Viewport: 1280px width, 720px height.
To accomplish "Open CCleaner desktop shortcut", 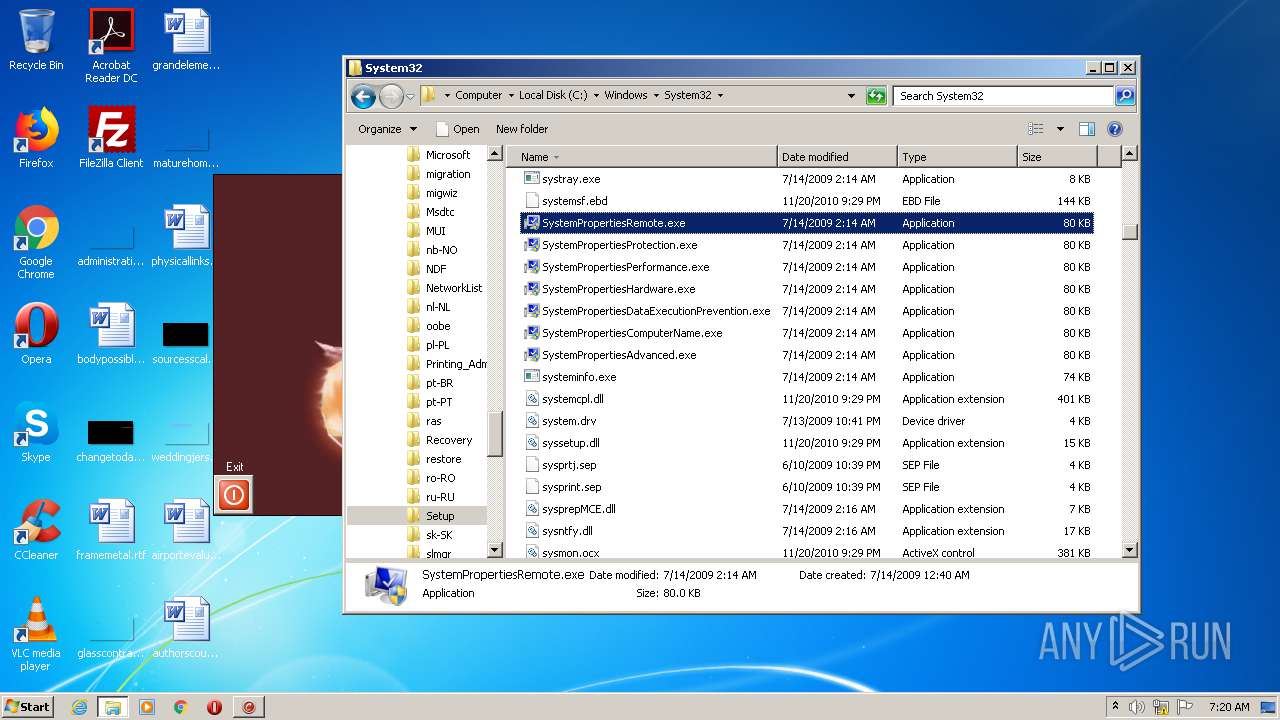I will tap(36, 530).
